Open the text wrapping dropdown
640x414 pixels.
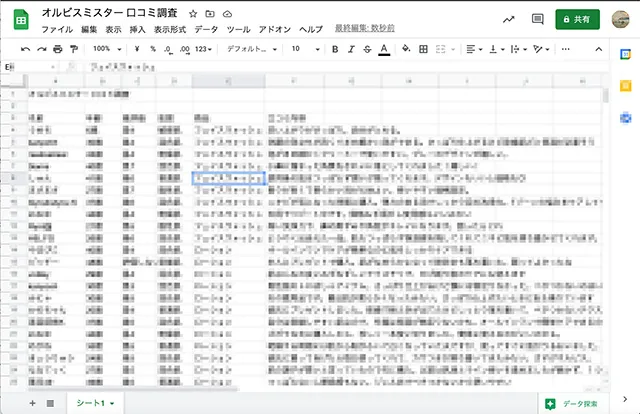519,49
